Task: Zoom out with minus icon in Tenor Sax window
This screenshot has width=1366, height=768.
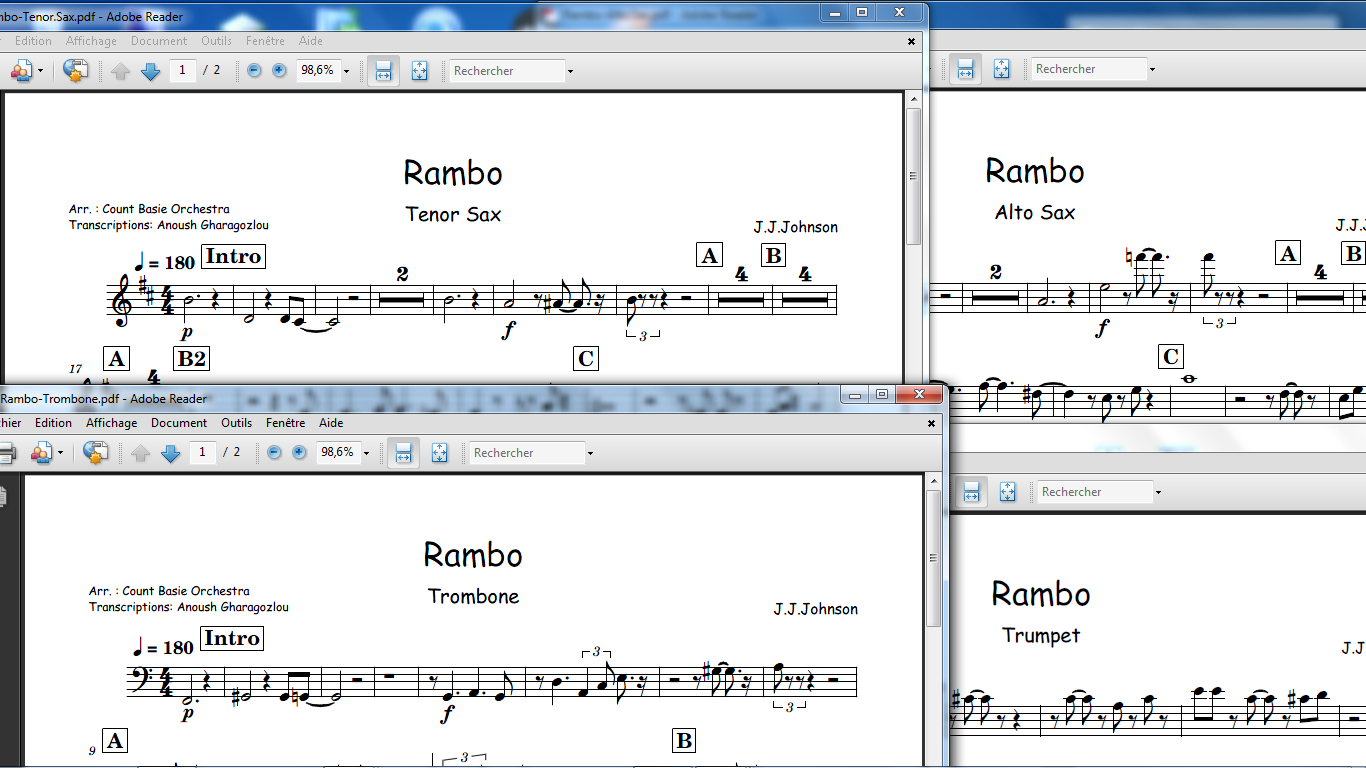Action: click(254, 70)
